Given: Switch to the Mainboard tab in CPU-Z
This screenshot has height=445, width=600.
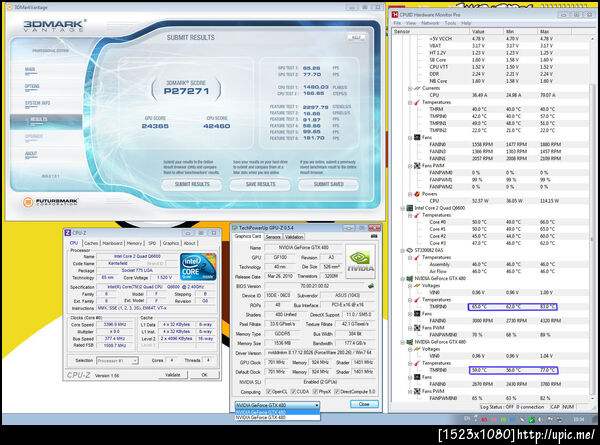Looking at the screenshot, I should pyautogui.click(x=112, y=243).
